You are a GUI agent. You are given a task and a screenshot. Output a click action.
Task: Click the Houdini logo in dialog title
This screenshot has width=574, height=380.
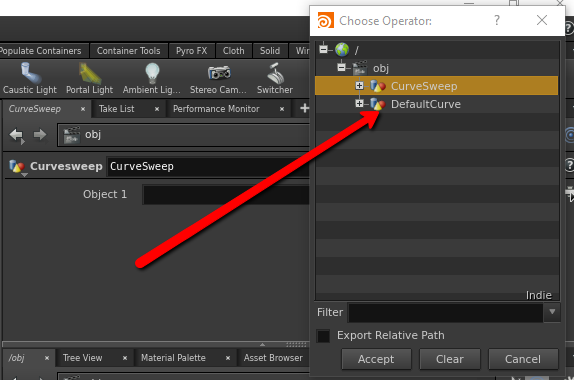(325, 21)
